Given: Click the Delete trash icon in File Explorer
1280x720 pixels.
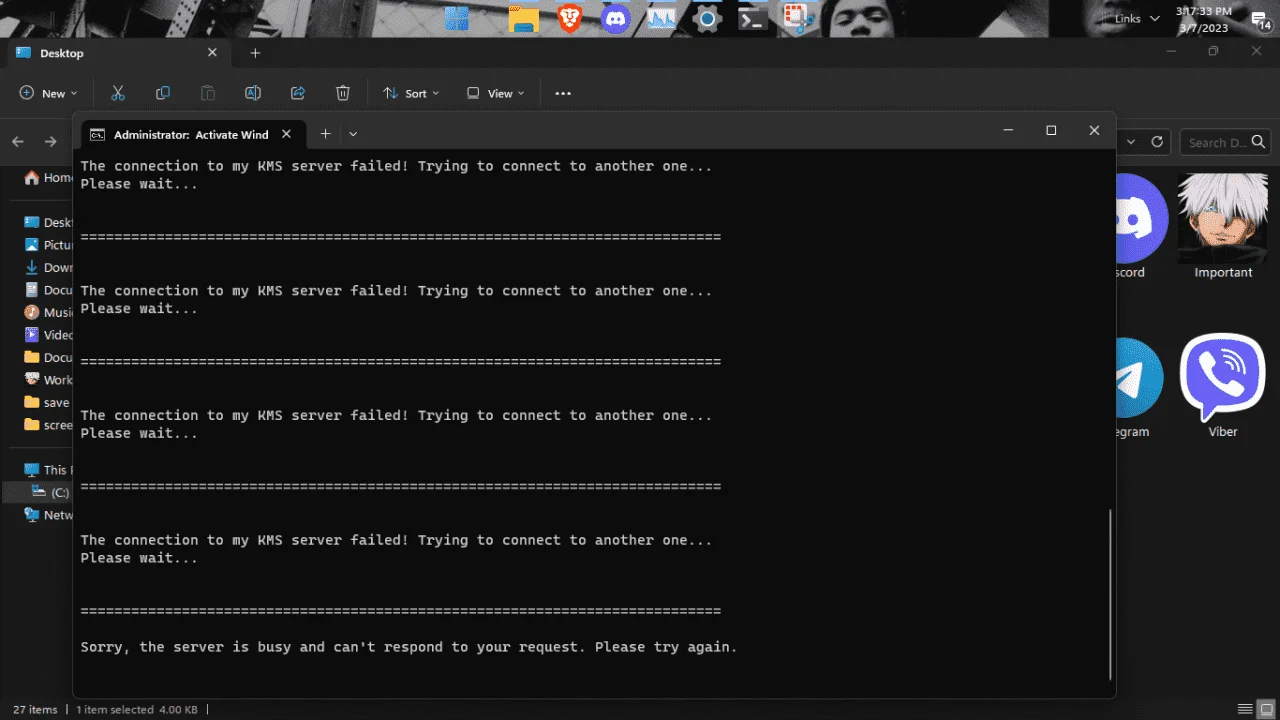Looking at the screenshot, I should 343,93.
